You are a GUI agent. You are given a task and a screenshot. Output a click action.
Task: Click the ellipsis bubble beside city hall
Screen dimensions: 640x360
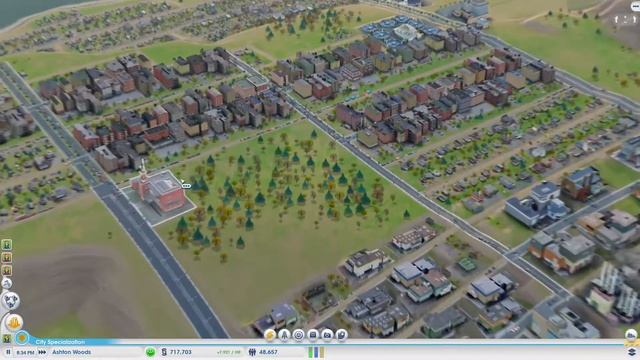tap(187, 186)
